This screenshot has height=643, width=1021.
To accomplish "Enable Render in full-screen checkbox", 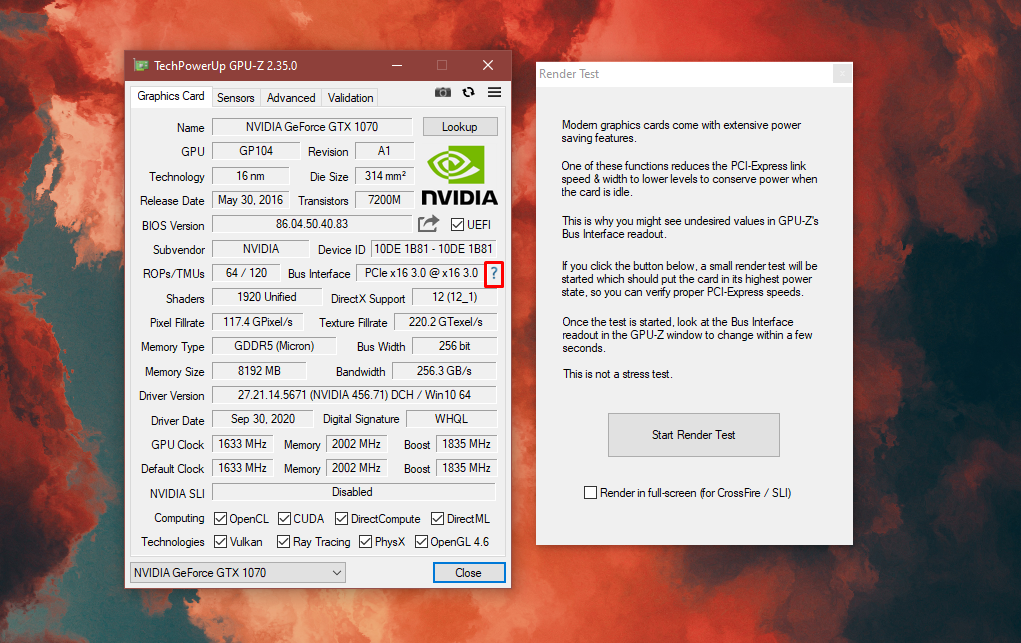I will (590, 493).
